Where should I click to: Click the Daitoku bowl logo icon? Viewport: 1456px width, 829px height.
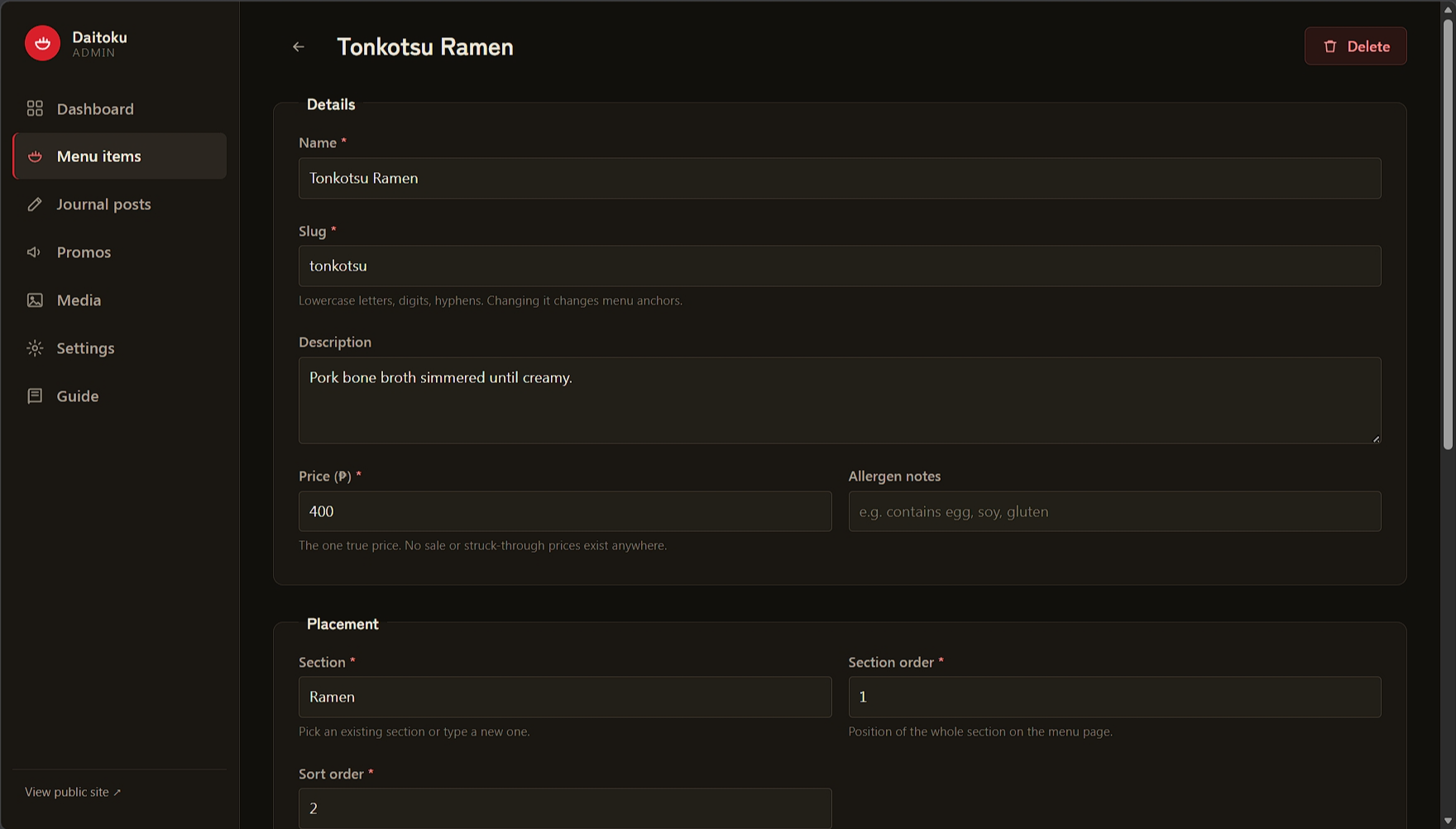click(x=42, y=44)
